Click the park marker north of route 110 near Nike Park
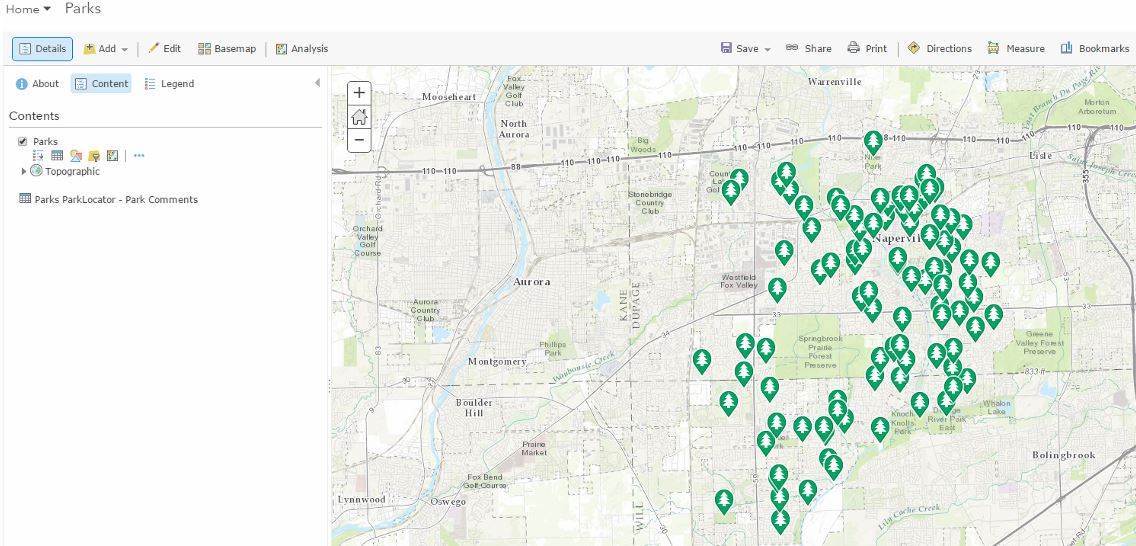 click(873, 141)
